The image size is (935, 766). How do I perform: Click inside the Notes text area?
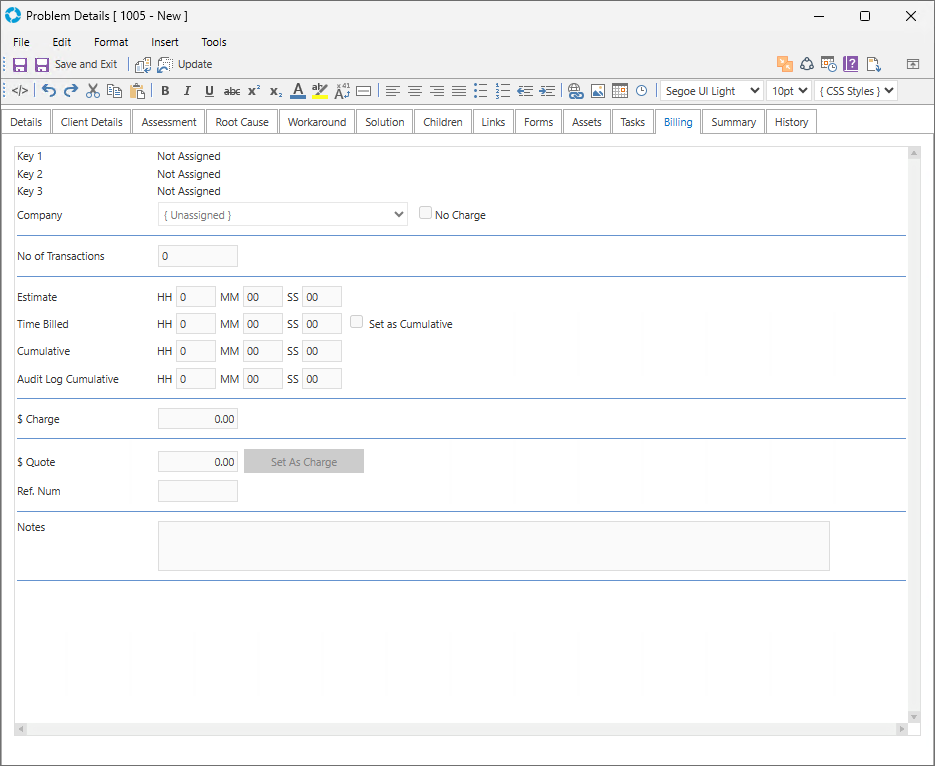pos(493,545)
